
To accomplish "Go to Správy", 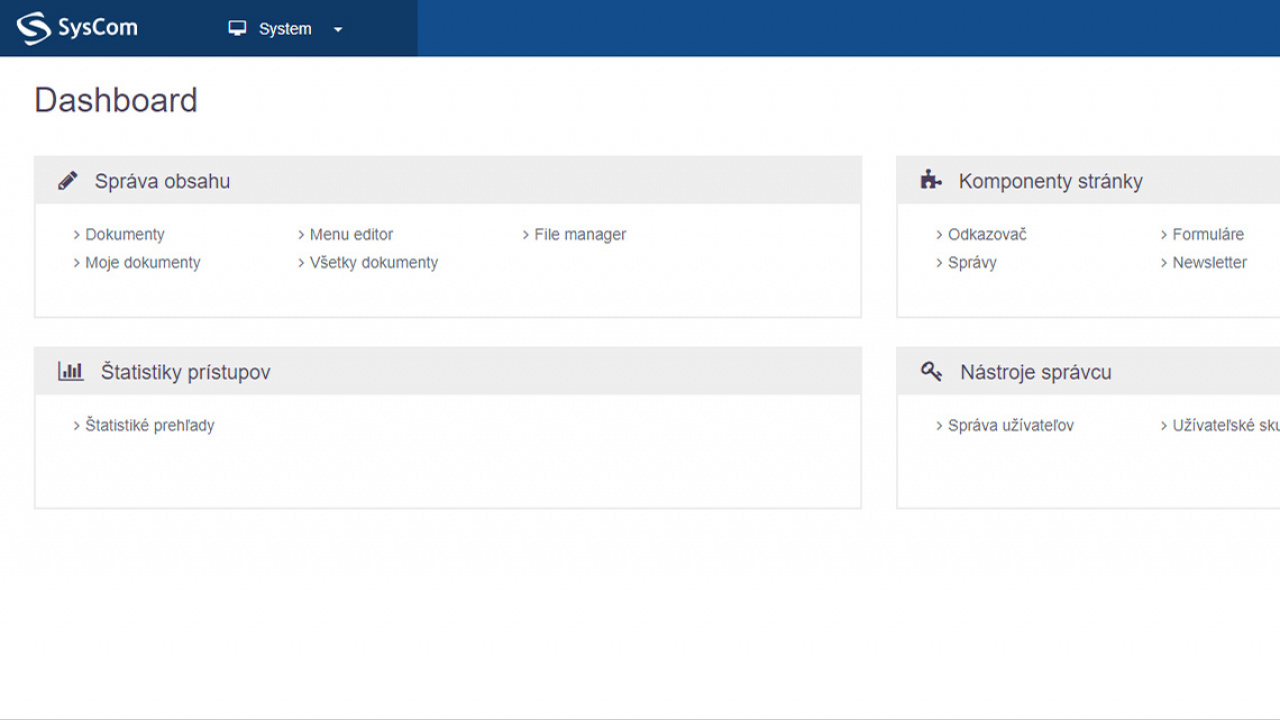I will tap(972, 262).
